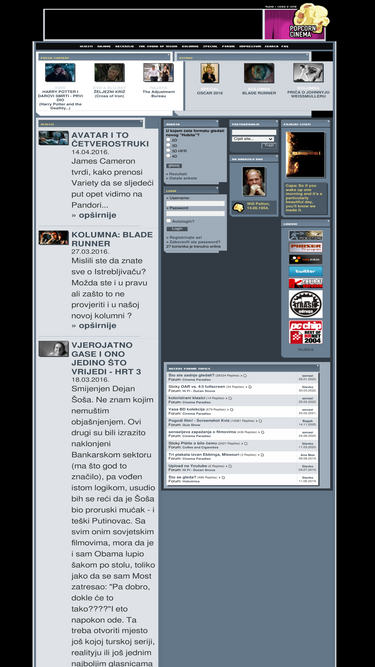Collapse the Login panel header arrow
Screen dimensions: 375x667
217,188
